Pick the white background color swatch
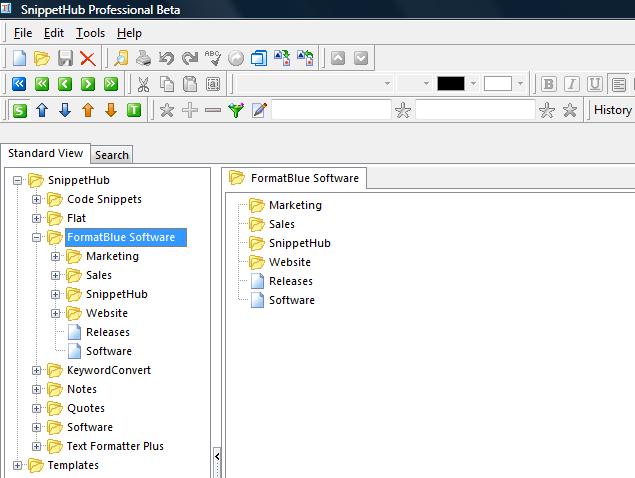Viewport: 635px width, 478px height. tap(498, 84)
